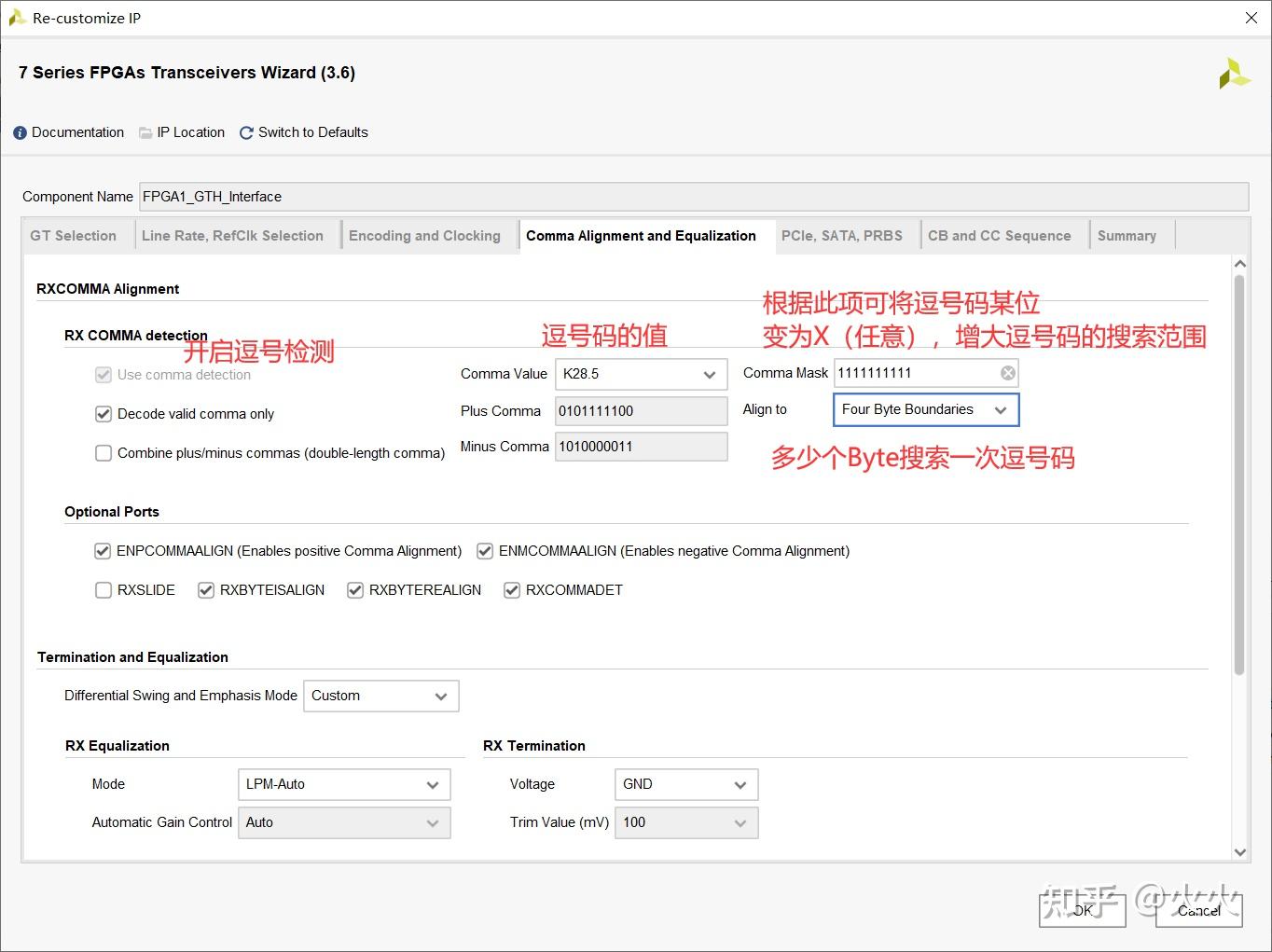This screenshot has height=952, width=1272.
Task: Open Documentation via the info icon
Action: click(x=19, y=132)
